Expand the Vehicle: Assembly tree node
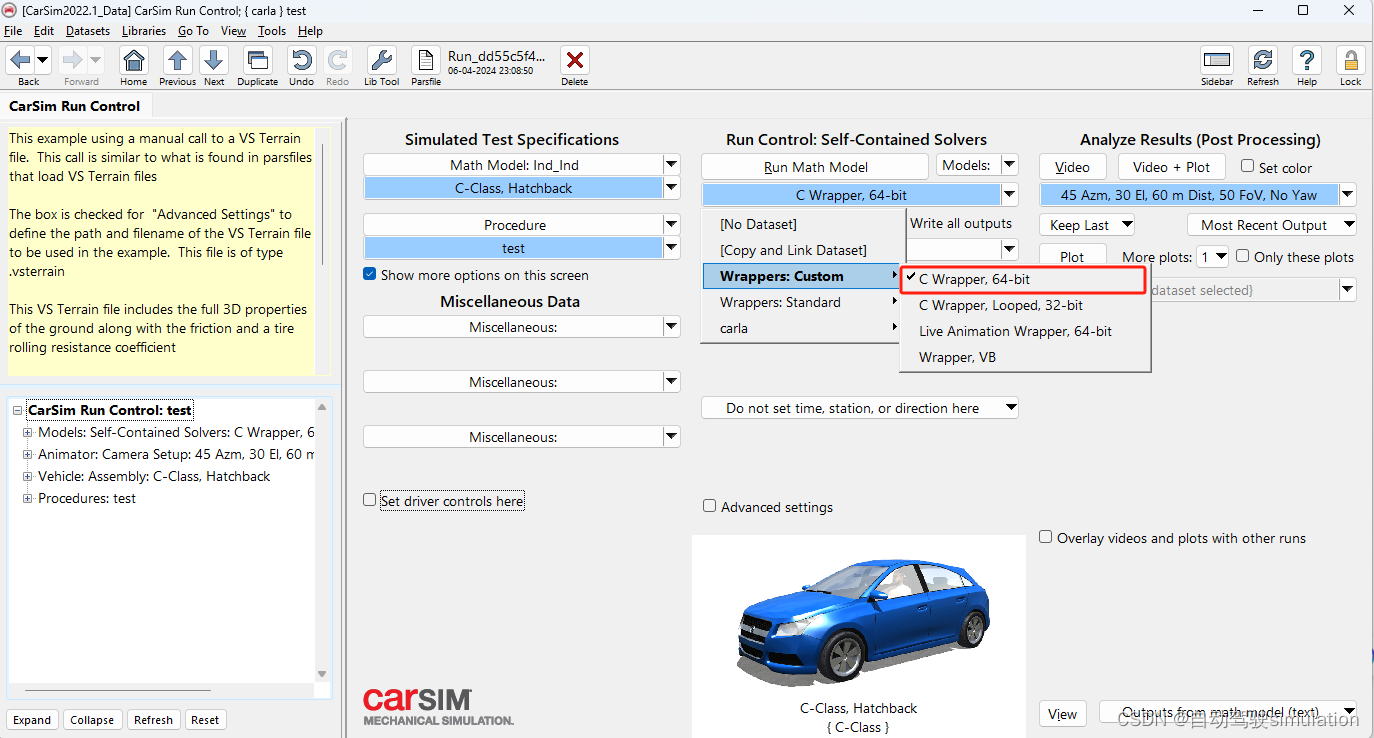Image resolution: width=1374 pixels, height=738 pixels. click(x=27, y=477)
